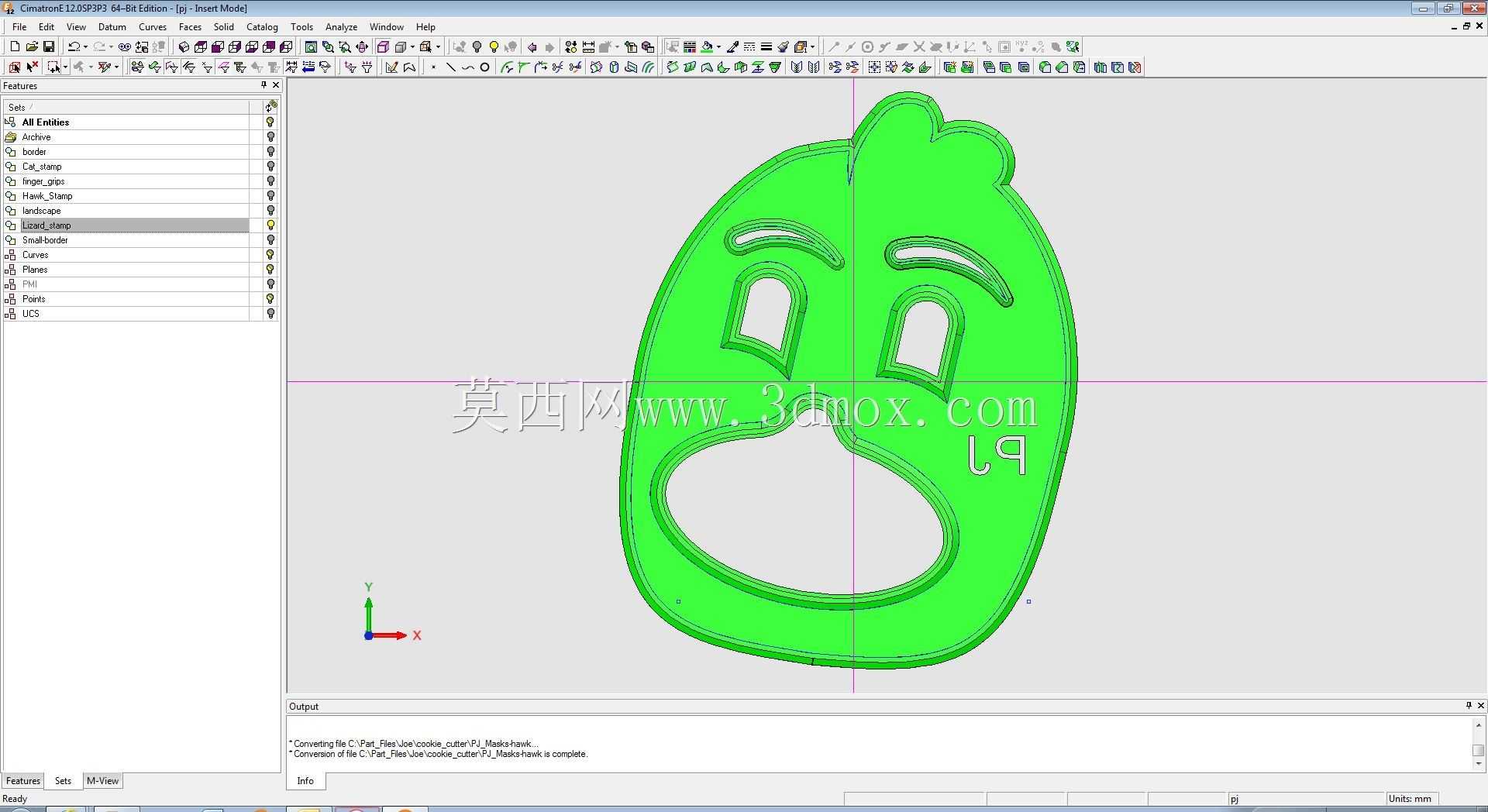1488x812 pixels.
Task: Click the New File icon
Action: click(x=15, y=46)
